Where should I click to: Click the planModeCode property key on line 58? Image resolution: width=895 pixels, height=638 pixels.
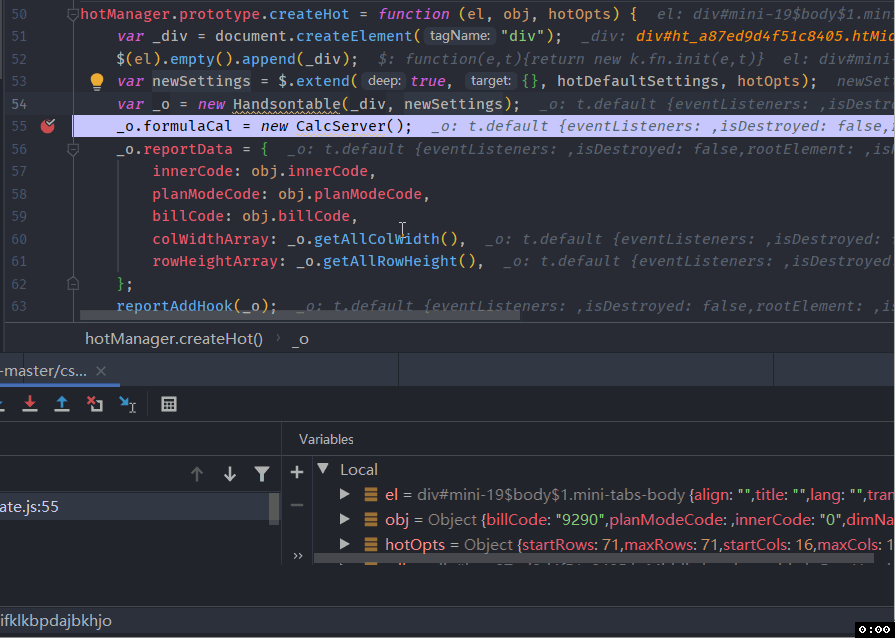206,194
